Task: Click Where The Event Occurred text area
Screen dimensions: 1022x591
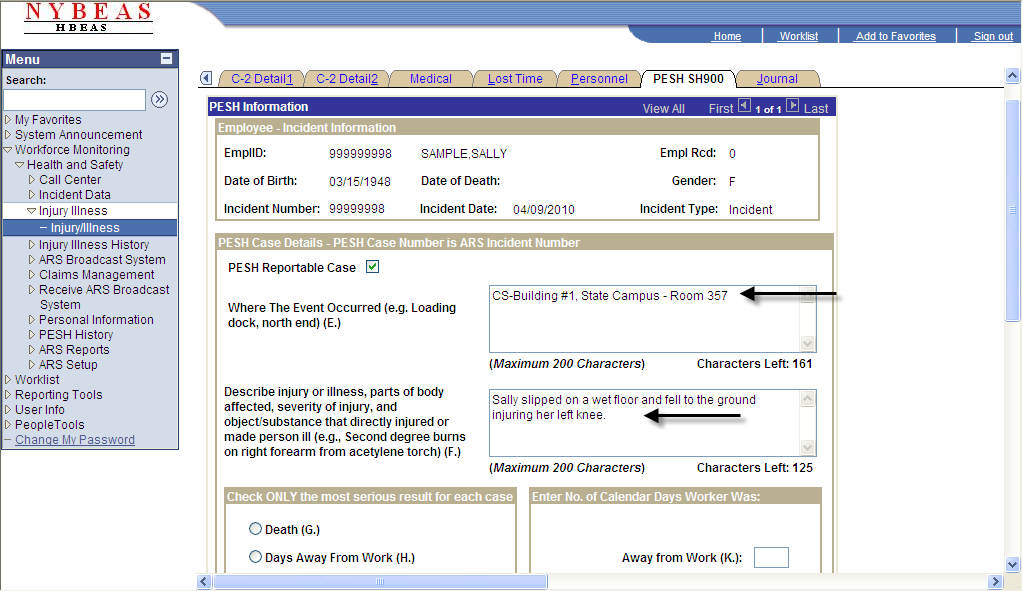Action: point(652,319)
